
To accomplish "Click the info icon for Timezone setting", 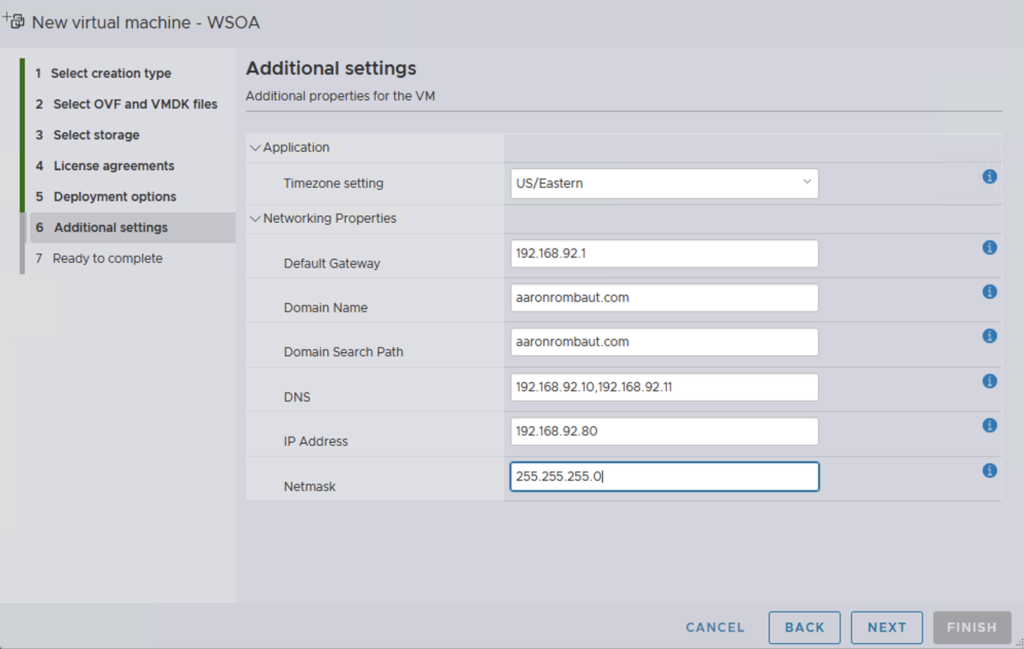I will (x=989, y=176).
